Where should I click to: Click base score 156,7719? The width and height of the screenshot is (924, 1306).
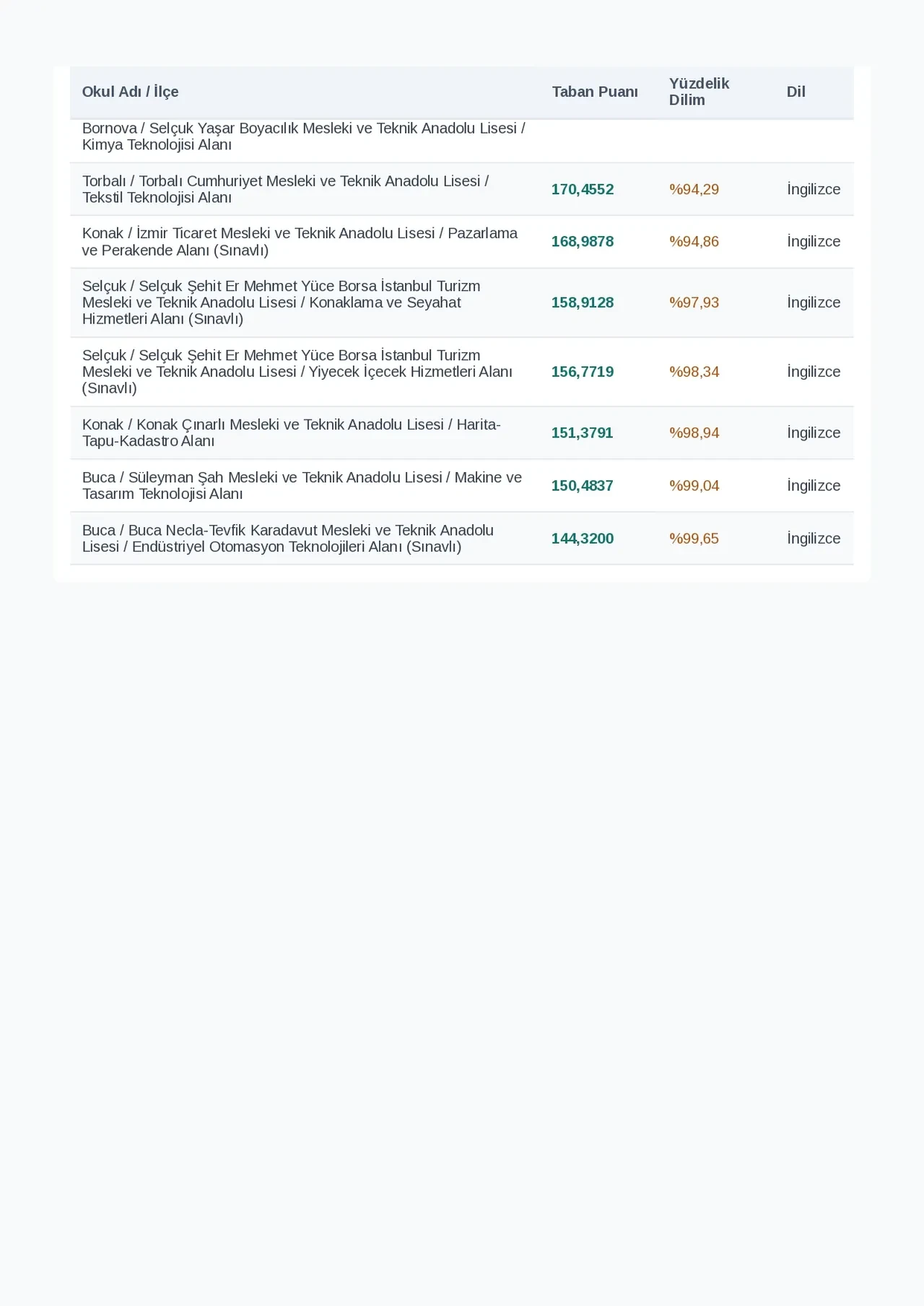tap(583, 372)
